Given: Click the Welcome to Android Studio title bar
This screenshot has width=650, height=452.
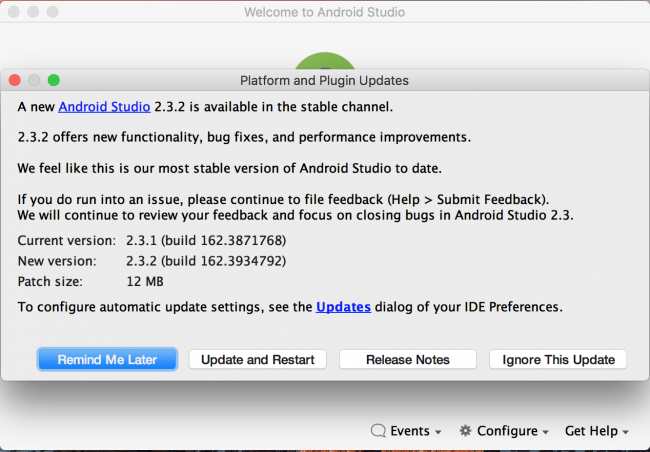Looking at the screenshot, I should pos(324,12).
